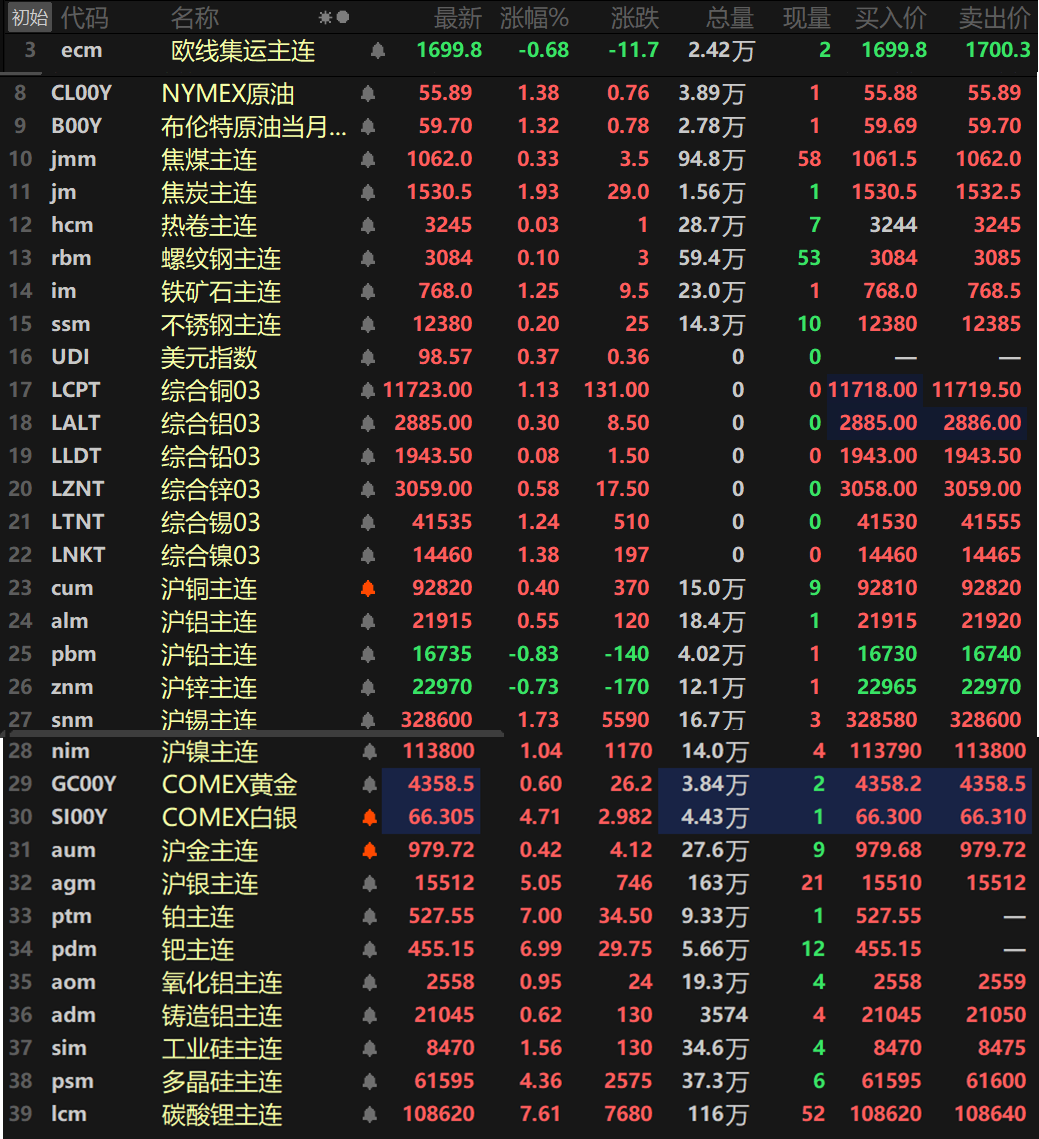Set alert via bell for 螺纹钢主连
This screenshot has height=1139, width=1039.
[368, 258]
